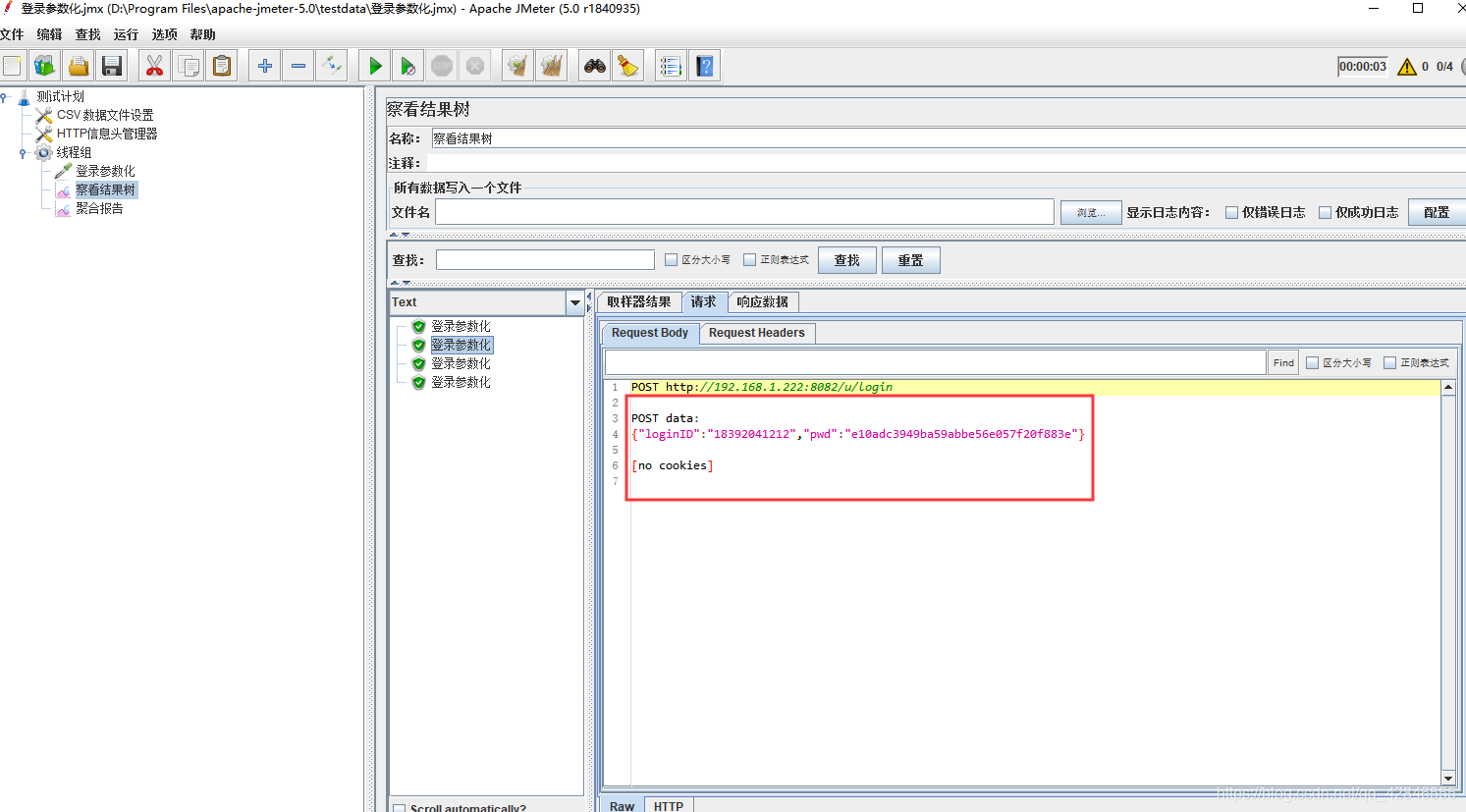Image resolution: width=1466 pixels, height=812 pixels.
Task: Switch to the HTTP bottom tab
Action: pyautogui.click(x=669, y=805)
